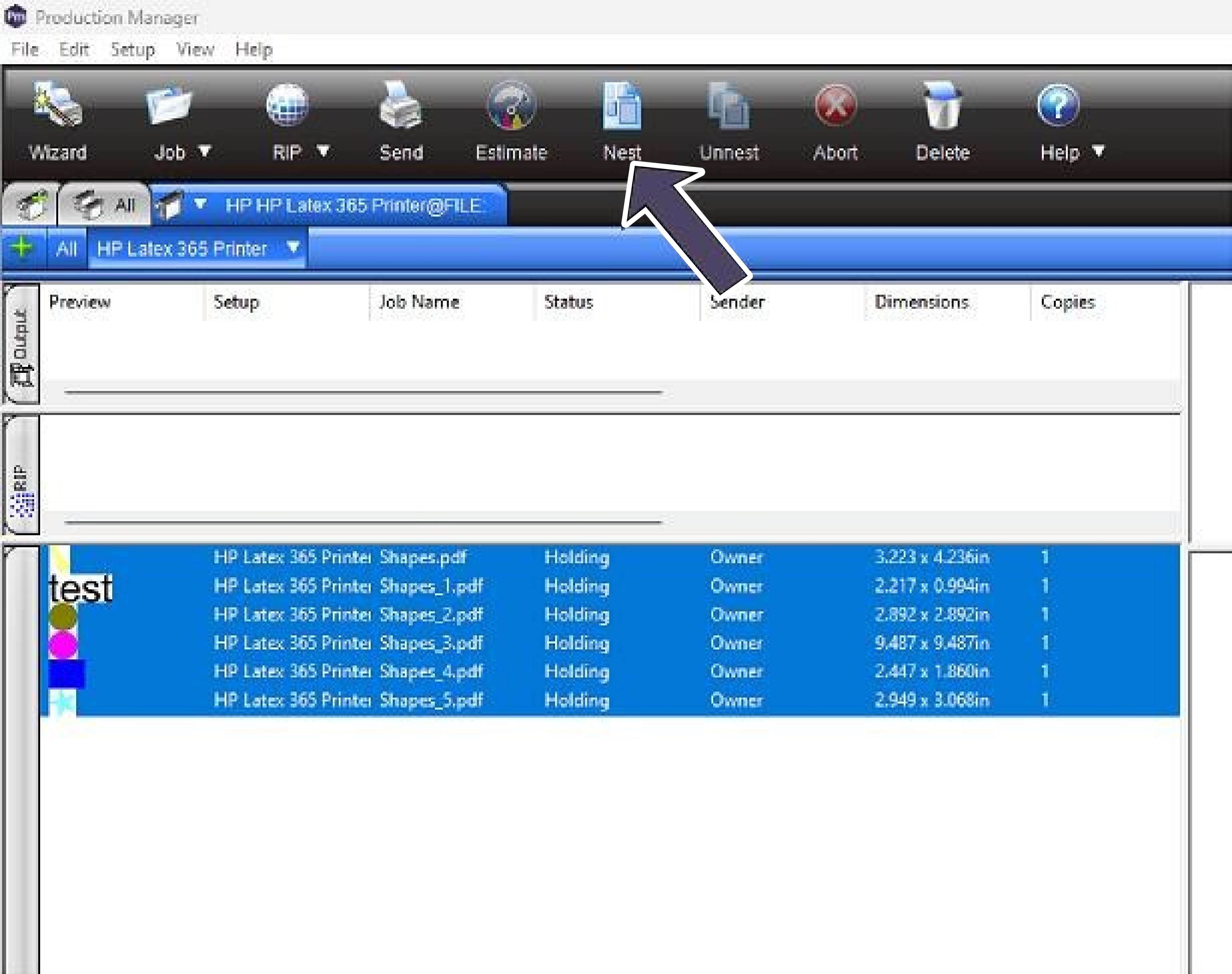Click Holding status of Shapes_4.pdf

(x=576, y=671)
